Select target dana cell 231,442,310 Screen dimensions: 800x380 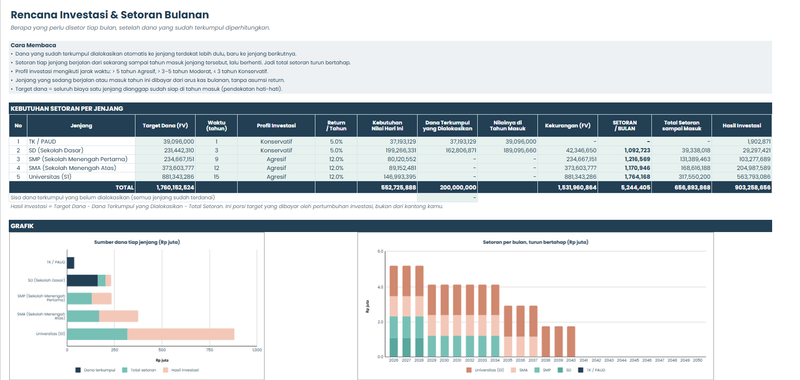[165, 150]
